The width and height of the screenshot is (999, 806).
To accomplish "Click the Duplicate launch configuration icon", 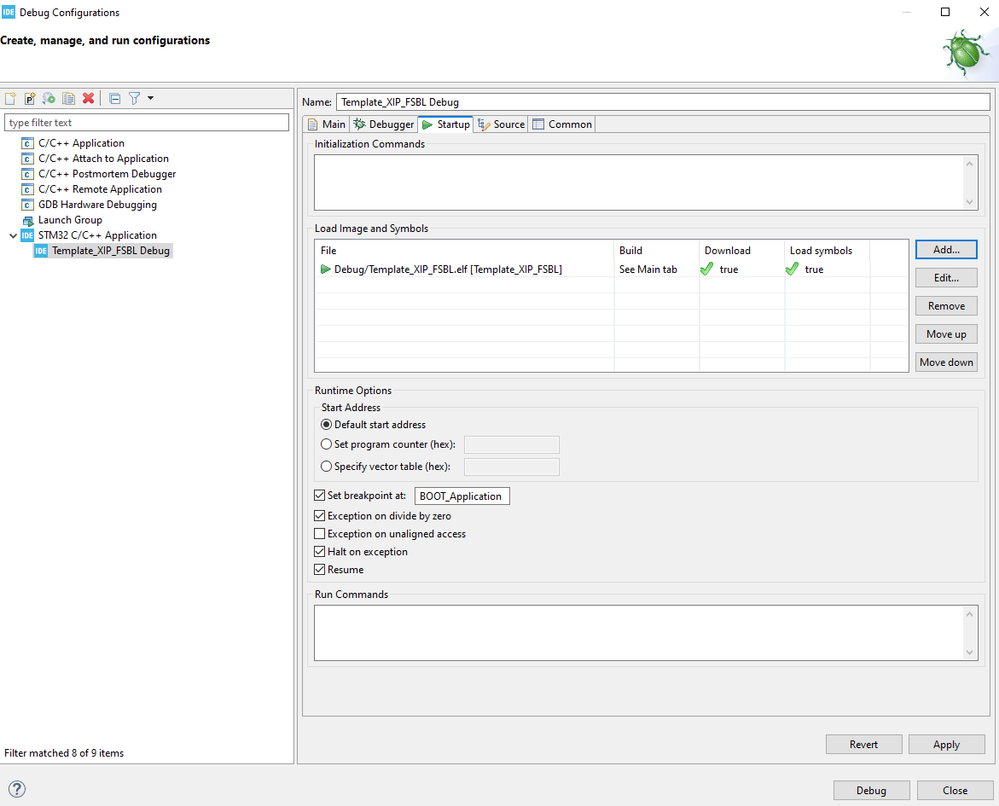I will coord(69,98).
